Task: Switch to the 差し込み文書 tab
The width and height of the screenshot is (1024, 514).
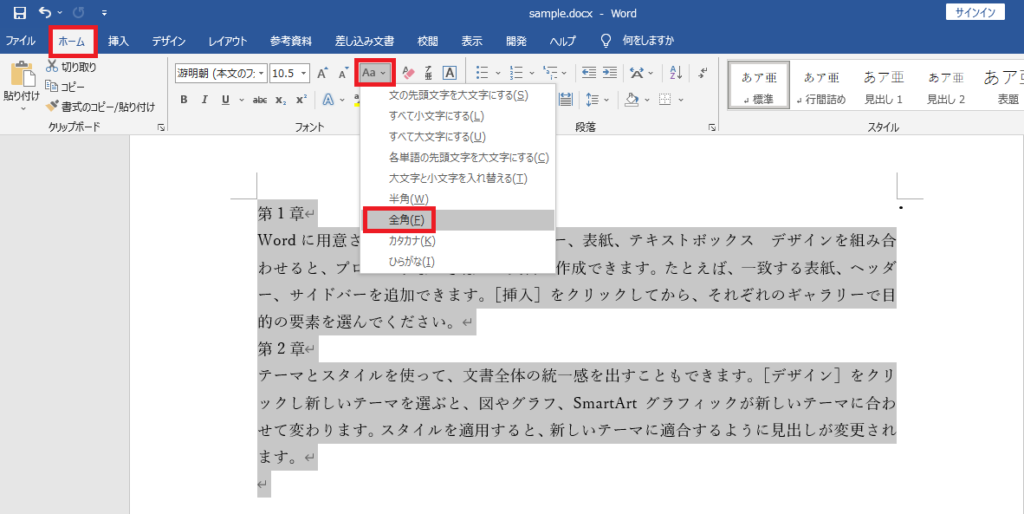Action: [364, 40]
